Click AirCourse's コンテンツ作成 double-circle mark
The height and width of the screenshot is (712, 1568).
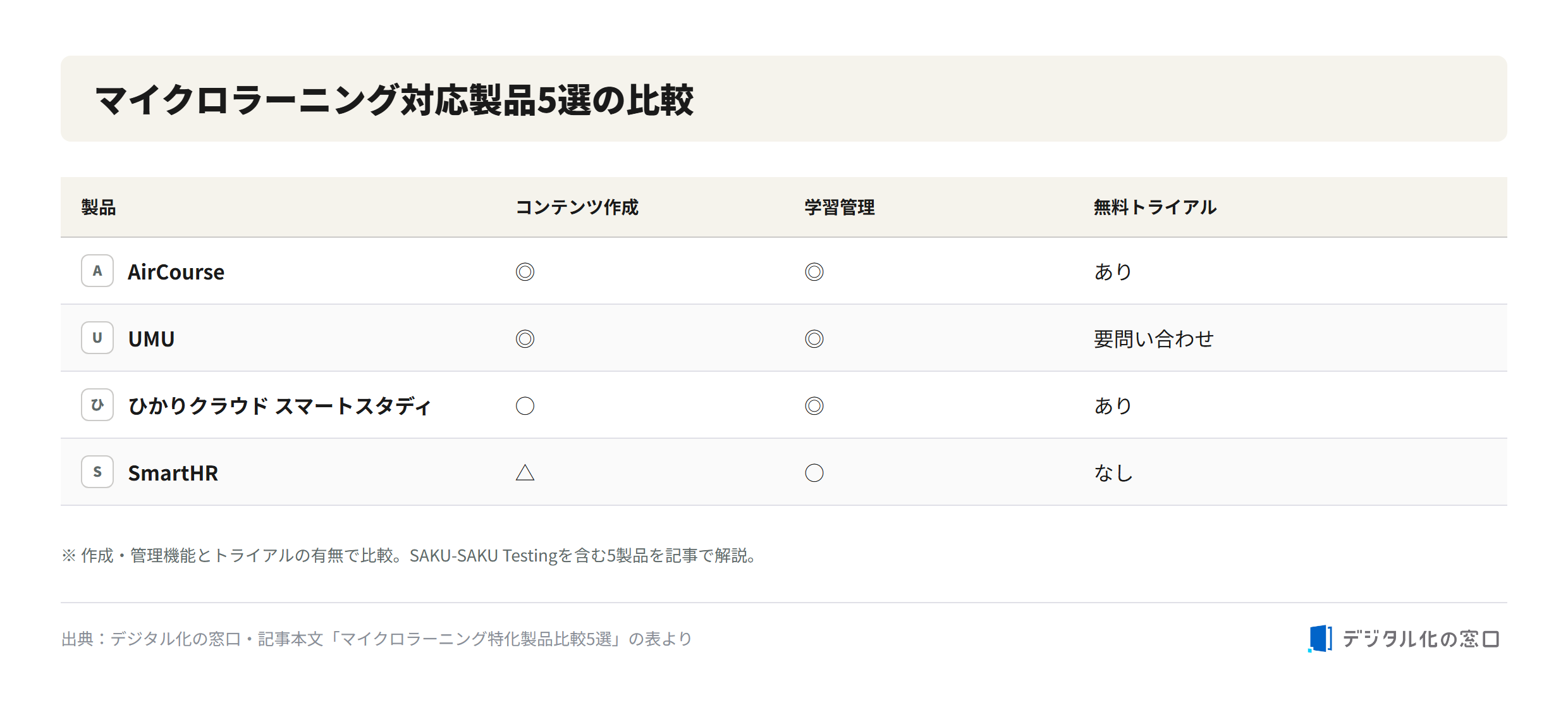[525, 272]
